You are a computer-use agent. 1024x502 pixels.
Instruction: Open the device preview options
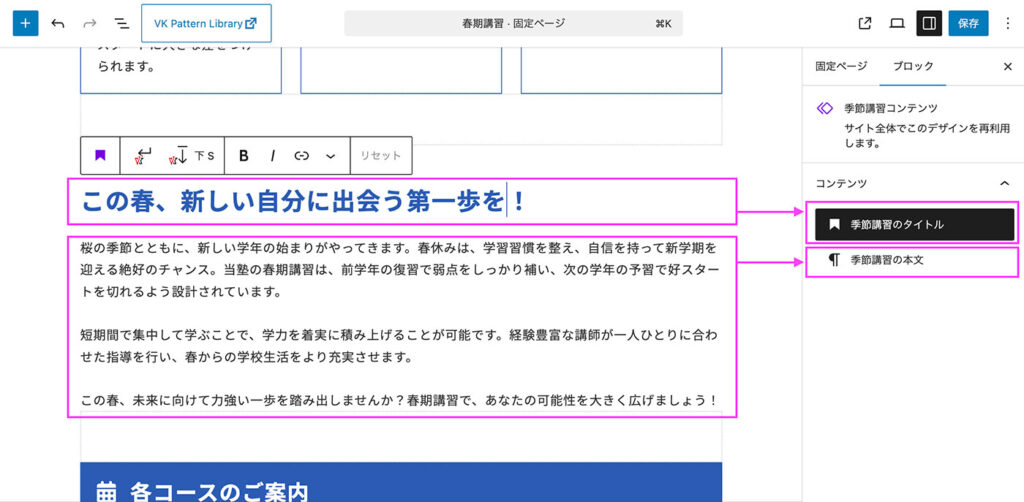tap(897, 23)
